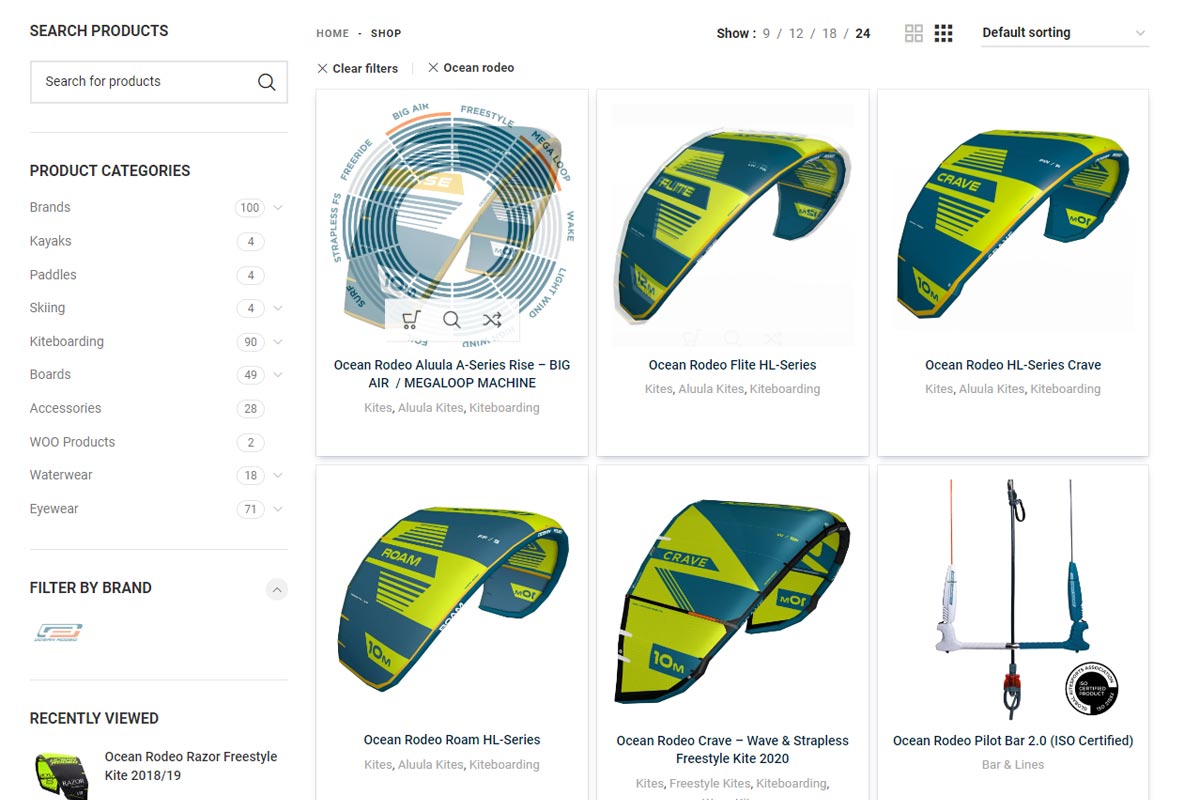Open the Eyewear category link

click(x=54, y=508)
